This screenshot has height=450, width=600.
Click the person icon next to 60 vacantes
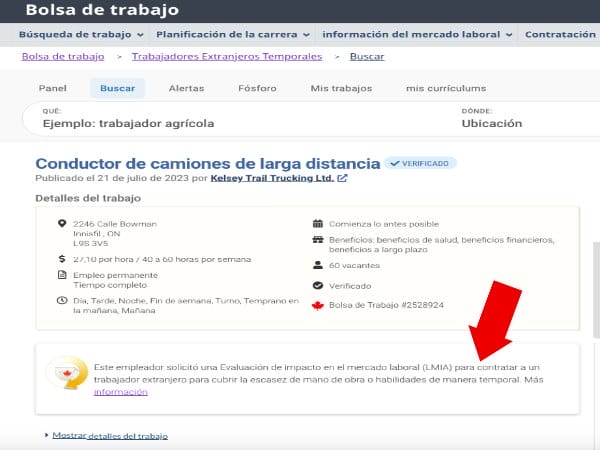(x=318, y=265)
